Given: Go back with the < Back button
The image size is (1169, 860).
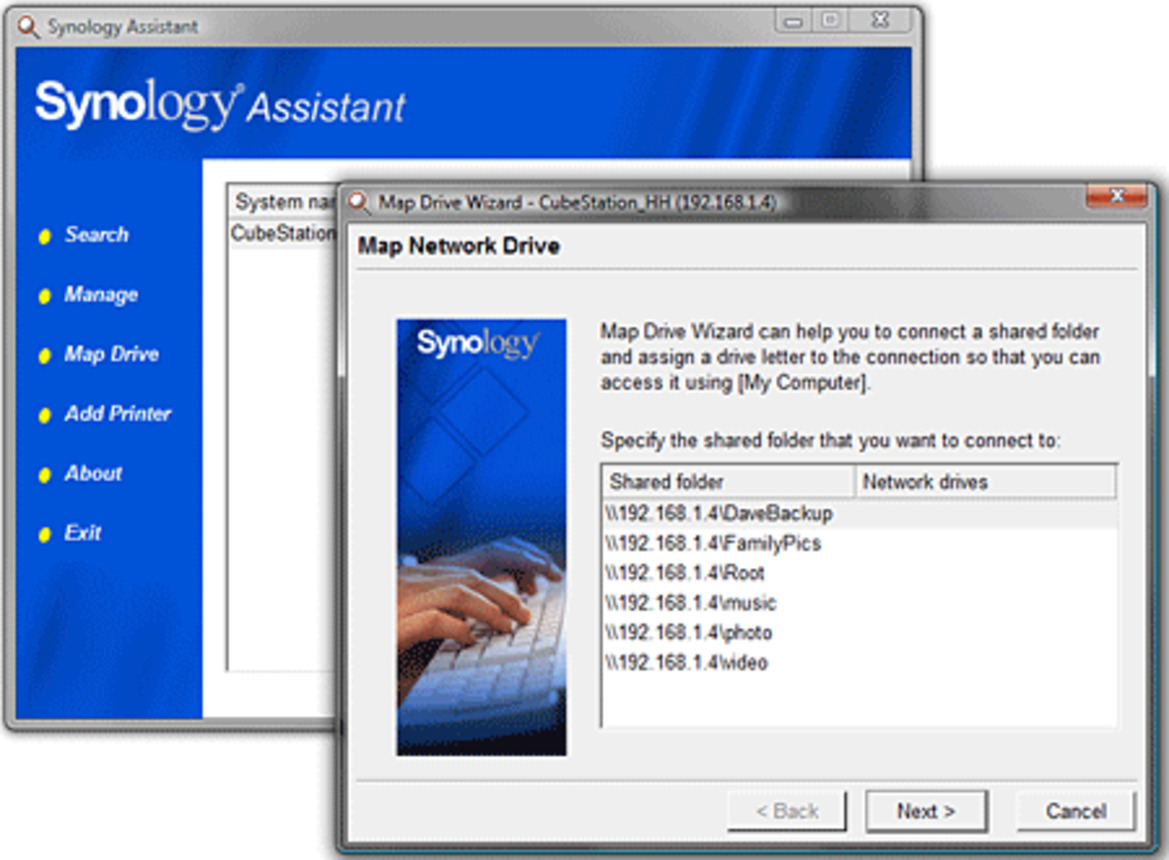Looking at the screenshot, I should coord(787,811).
